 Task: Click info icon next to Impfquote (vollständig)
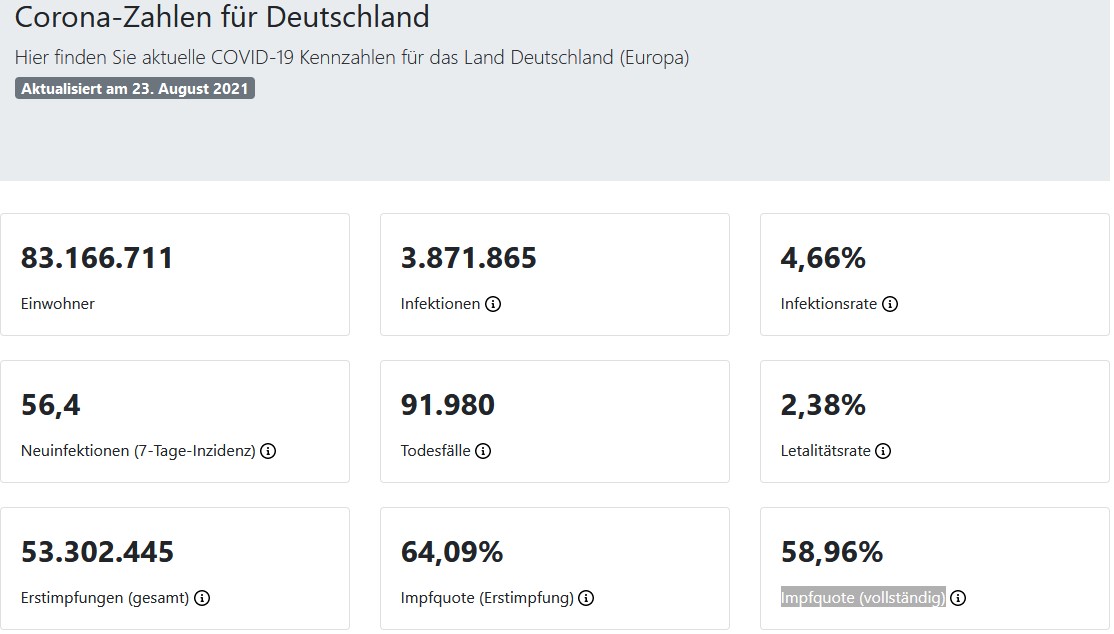[958, 598]
